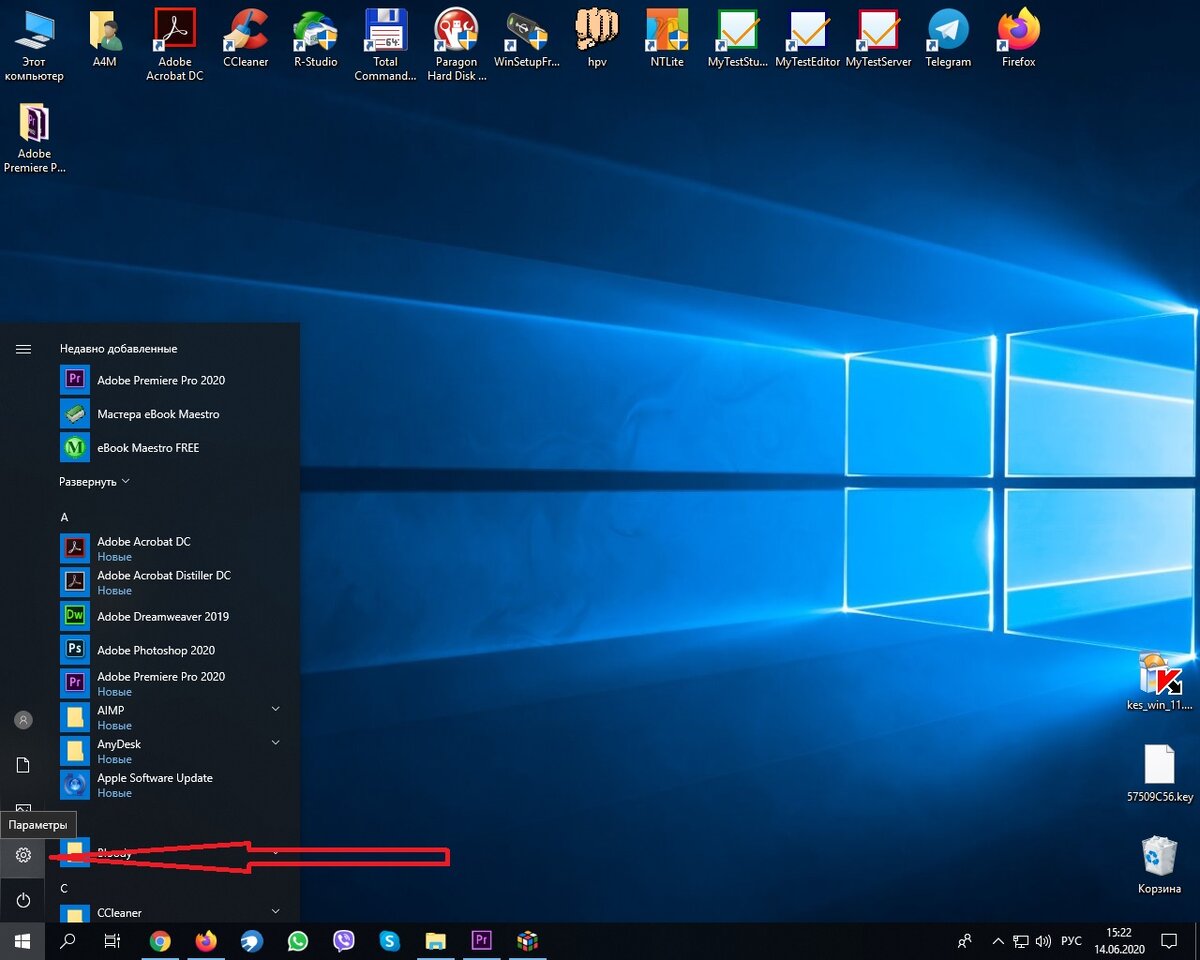This screenshot has width=1200, height=960.
Task: Open File Explorer from taskbar
Action: point(435,941)
